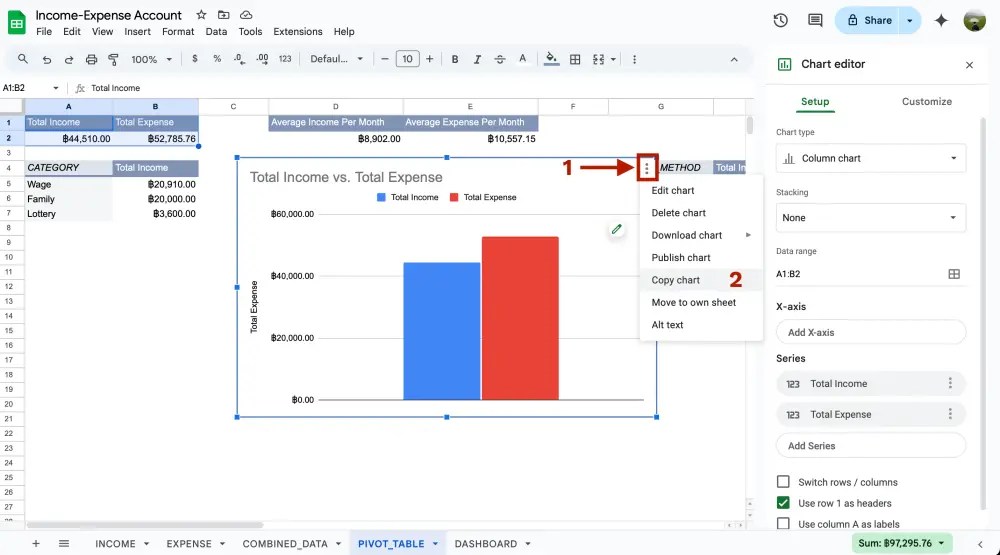Open the zoom level 100% dropdown
This screenshot has height=555, width=1000.
pyautogui.click(x=150, y=59)
